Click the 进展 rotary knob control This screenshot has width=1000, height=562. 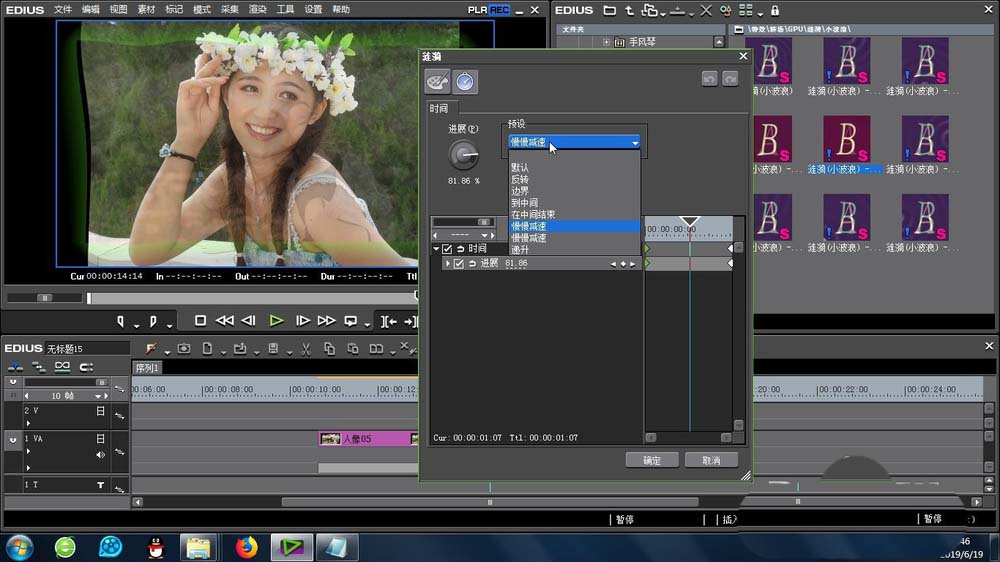point(463,154)
